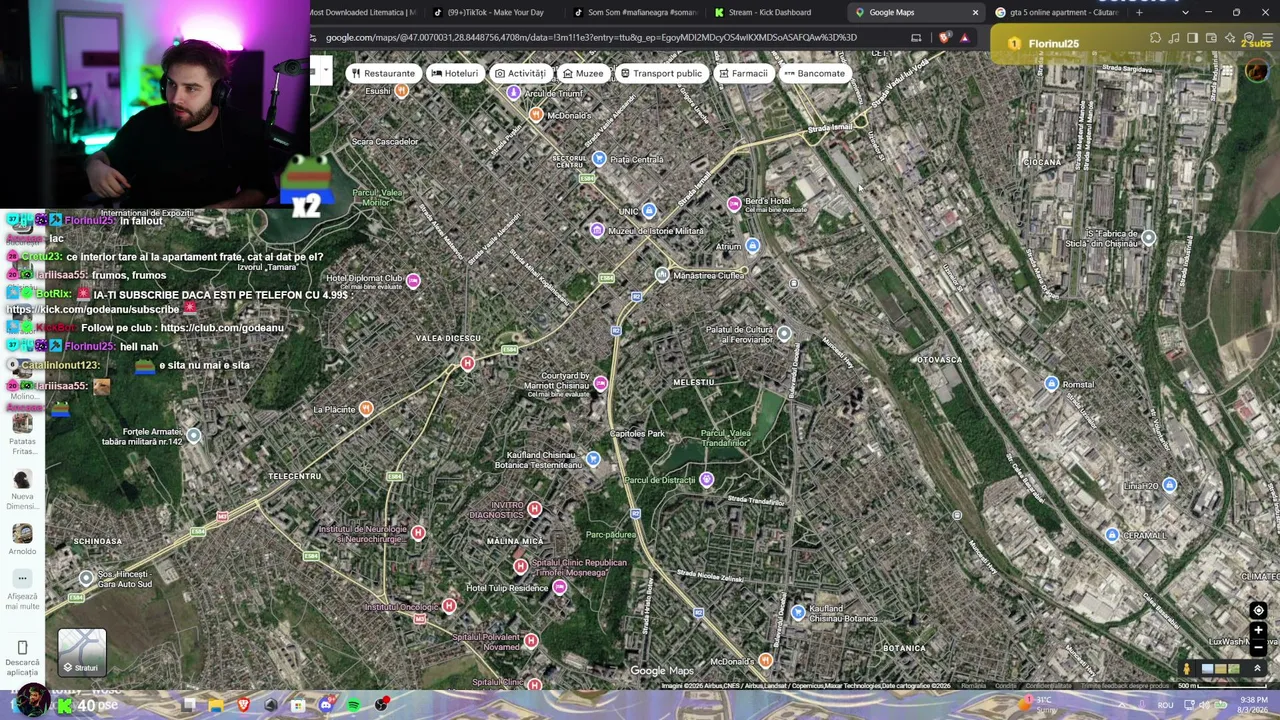Click the Atrium shopping marker
This screenshot has height=720, width=1280.
click(753, 246)
